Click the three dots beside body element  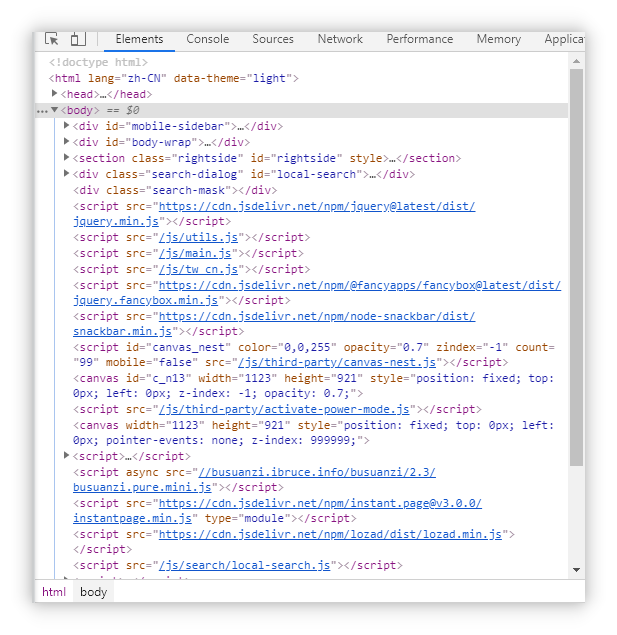pyautogui.click(x=42, y=110)
